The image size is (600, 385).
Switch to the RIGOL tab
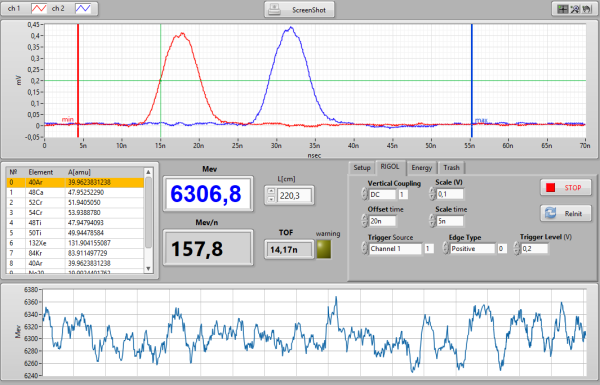pos(390,167)
